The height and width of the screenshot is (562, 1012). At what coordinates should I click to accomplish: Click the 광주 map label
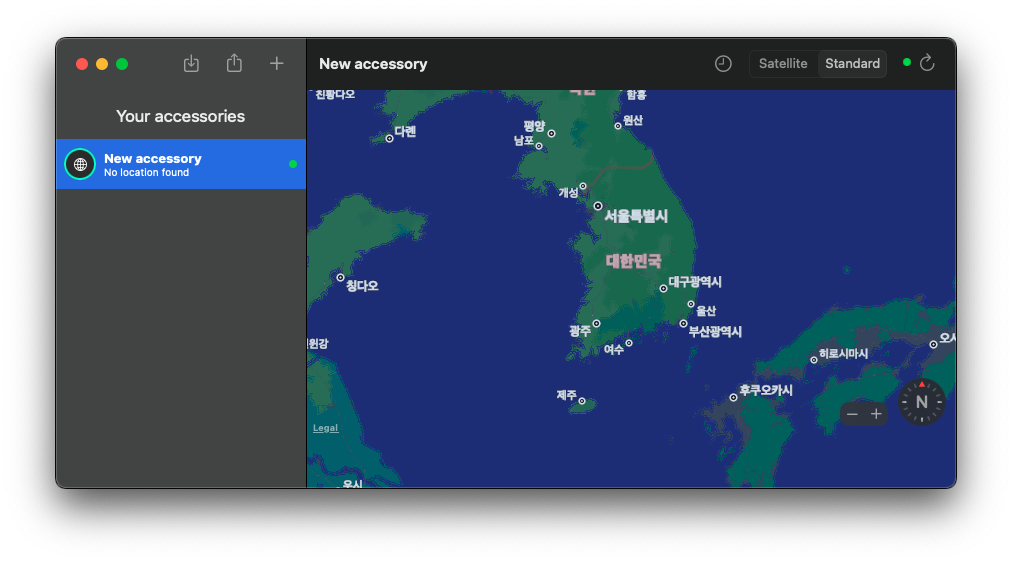[x=580, y=331]
